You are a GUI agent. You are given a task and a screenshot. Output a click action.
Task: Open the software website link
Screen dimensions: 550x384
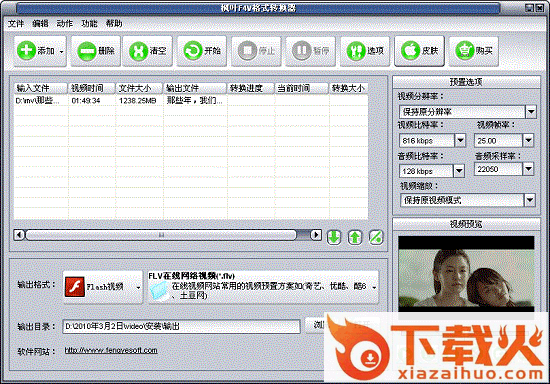111,350
